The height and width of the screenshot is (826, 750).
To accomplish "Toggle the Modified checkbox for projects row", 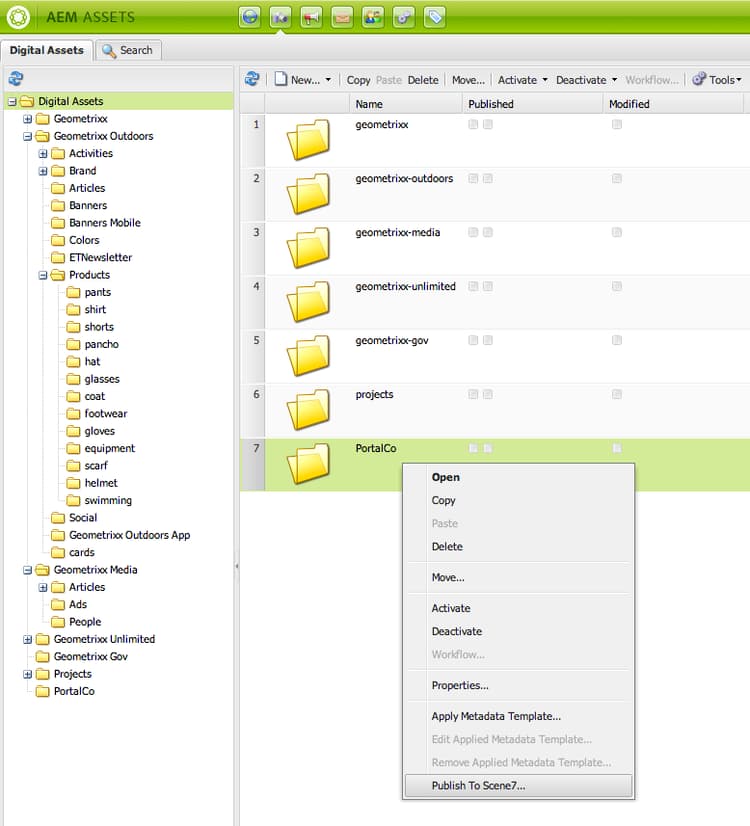I will pos(617,394).
